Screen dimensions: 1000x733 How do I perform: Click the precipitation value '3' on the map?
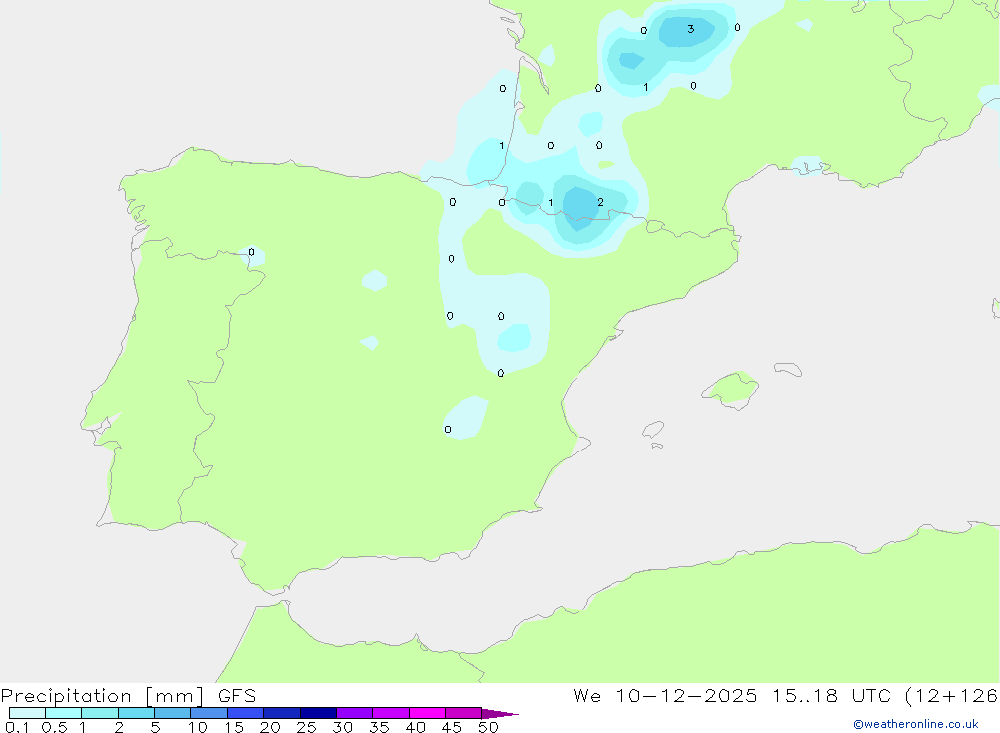(x=691, y=29)
